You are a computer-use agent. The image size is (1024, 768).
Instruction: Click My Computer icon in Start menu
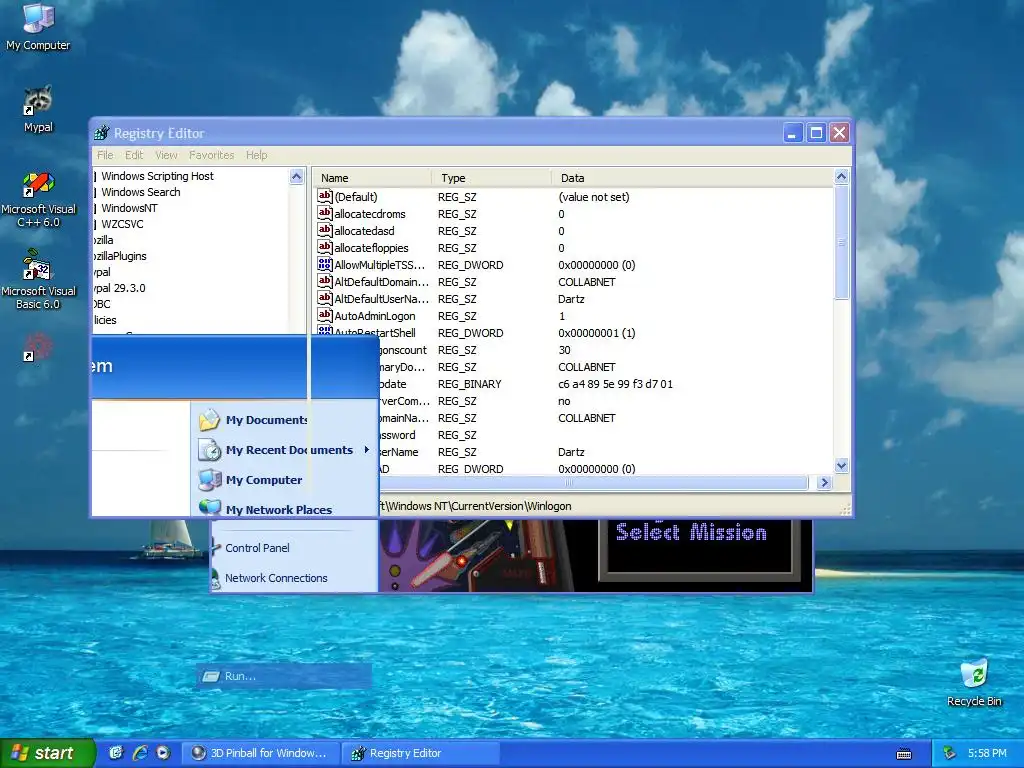[210, 479]
